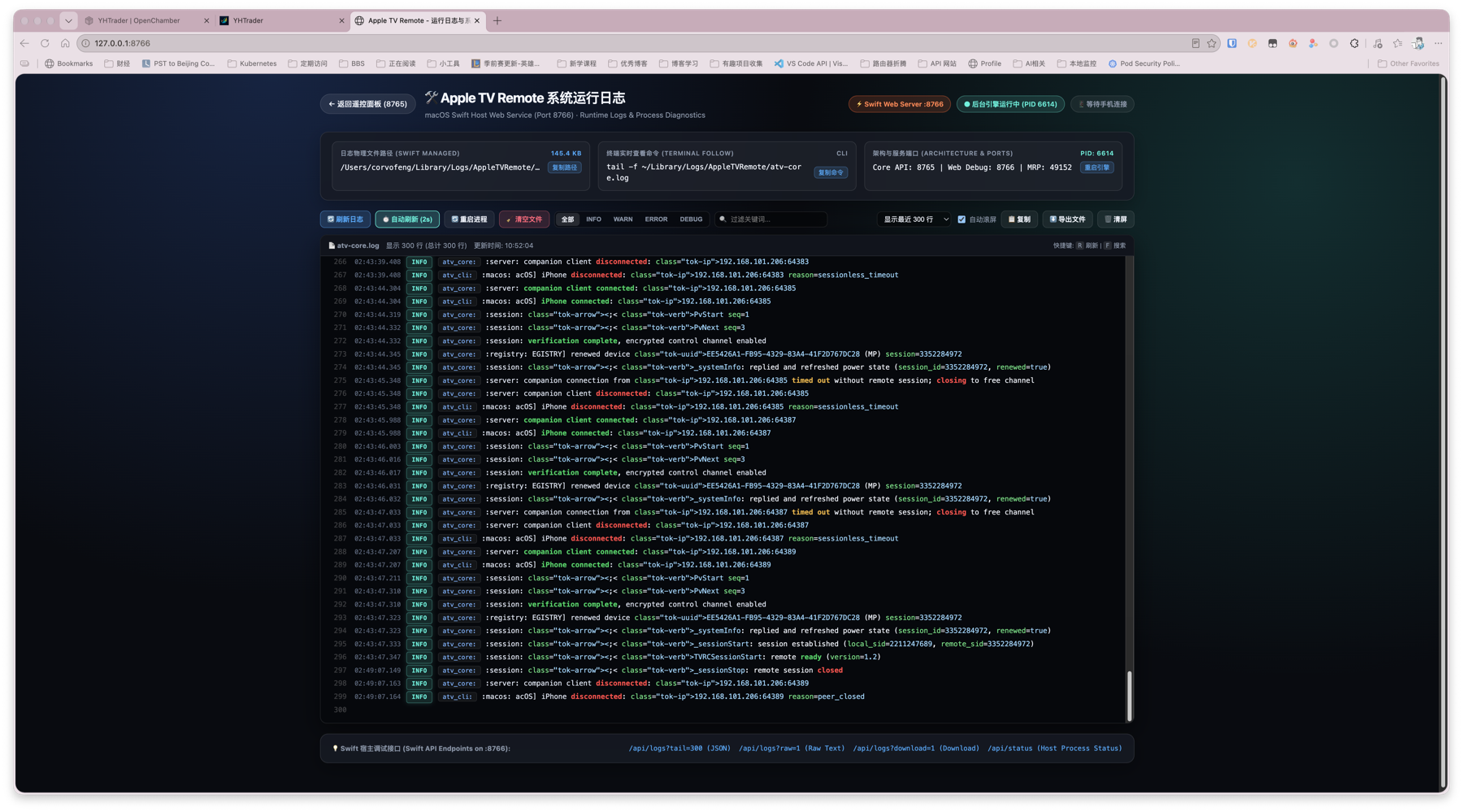This screenshot has width=1463, height=812.
Task: Open the favorites list star icon
Action: tap(1398, 43)
